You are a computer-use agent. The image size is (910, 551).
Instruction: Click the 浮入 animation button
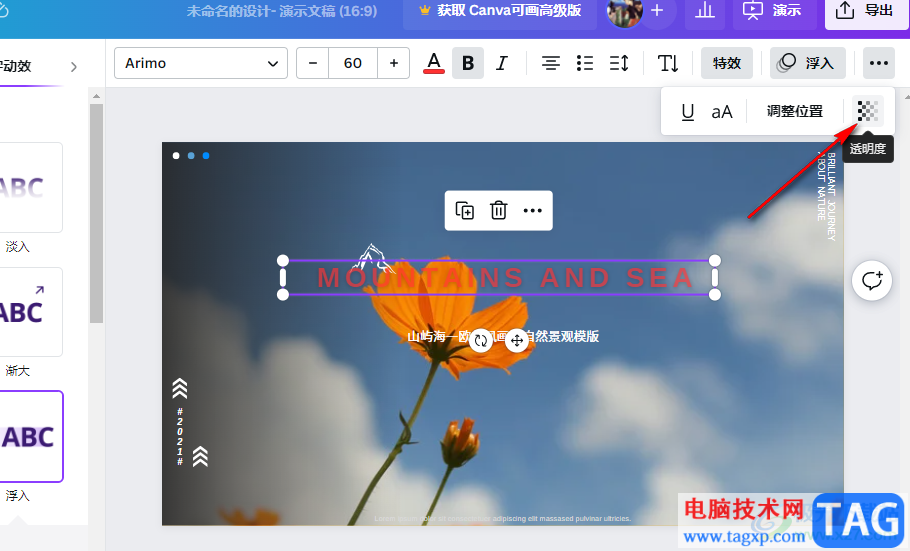pos(808,63)
